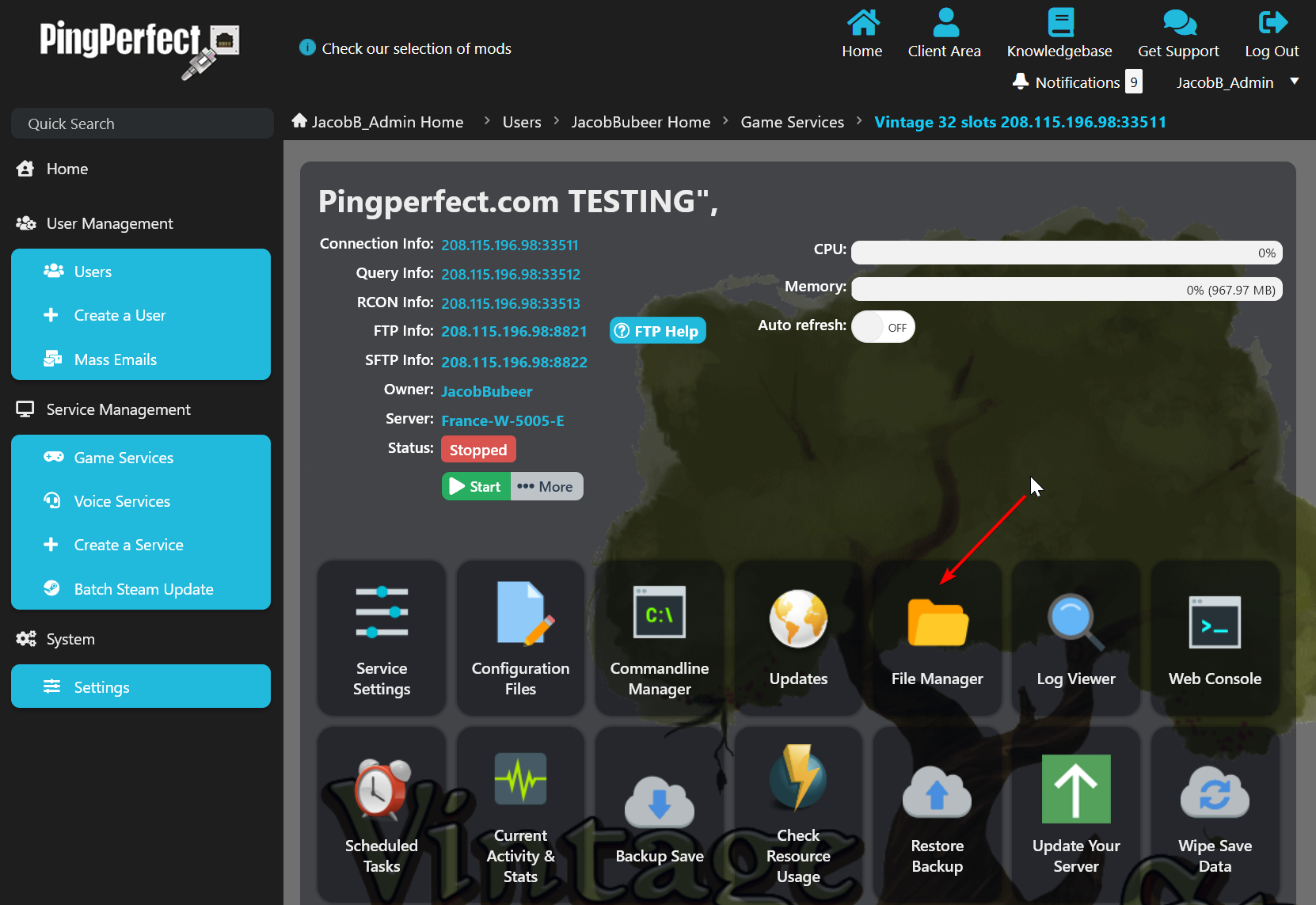Collapse the Service Management section
Screen dimensions: 1316x905
pyautogui.click(x=119, y=409)
